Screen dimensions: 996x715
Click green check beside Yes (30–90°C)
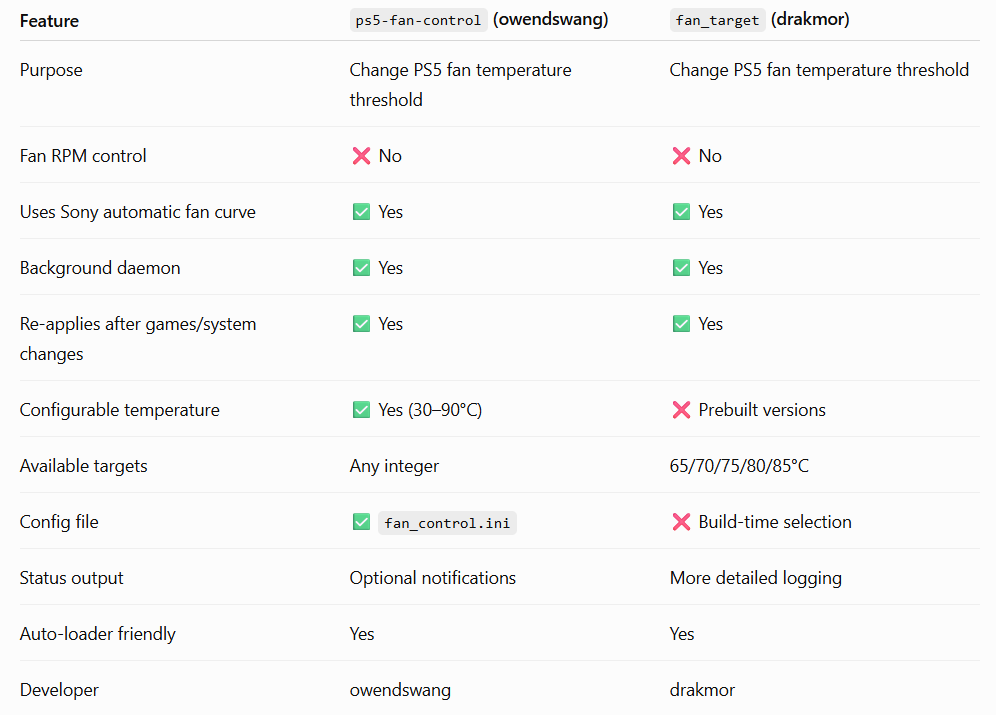pyautogui.click(x=361, y=410)
